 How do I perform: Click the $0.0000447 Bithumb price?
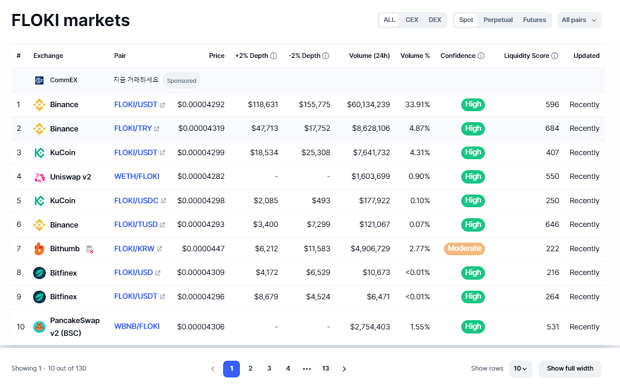[203, 249]
